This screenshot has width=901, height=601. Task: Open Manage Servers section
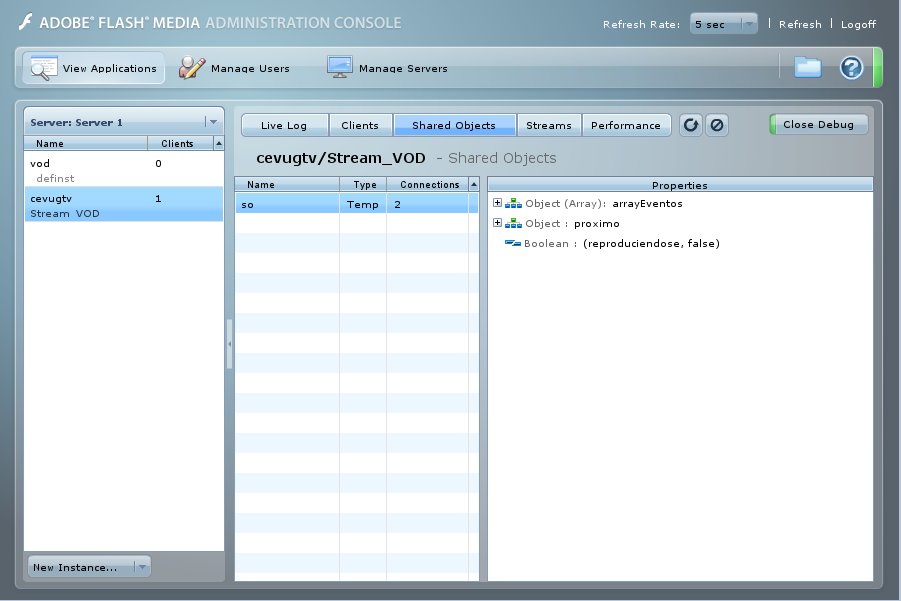387,68
